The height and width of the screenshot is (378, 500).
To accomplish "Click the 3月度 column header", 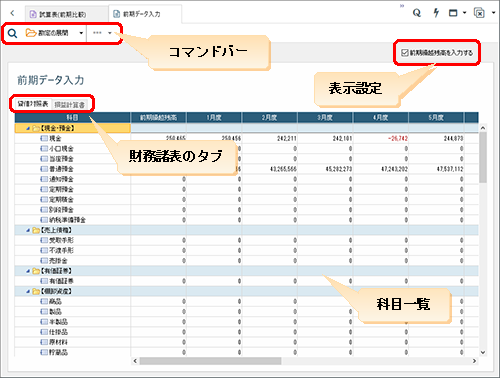I will [x=325, y=117].
